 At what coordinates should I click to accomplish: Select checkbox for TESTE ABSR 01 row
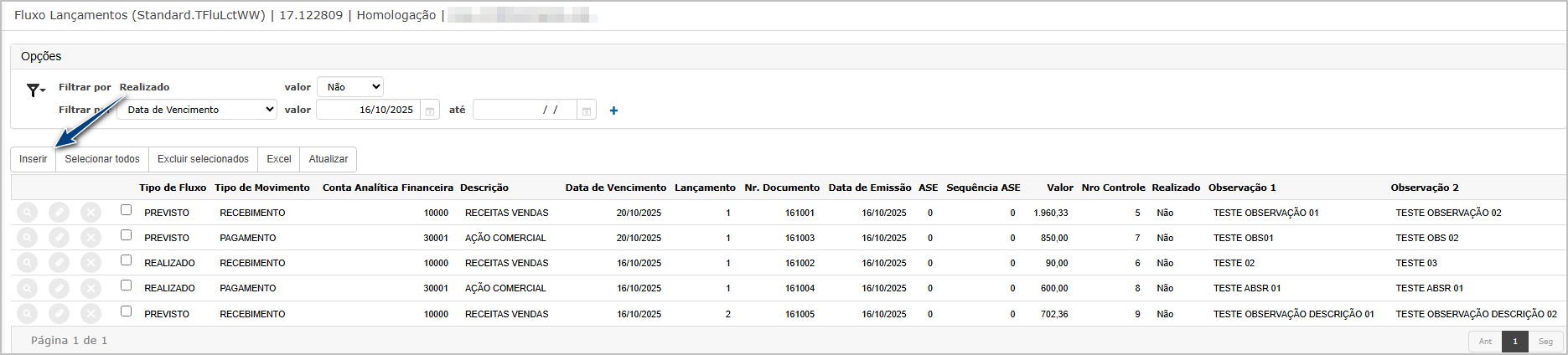(126, 286)
